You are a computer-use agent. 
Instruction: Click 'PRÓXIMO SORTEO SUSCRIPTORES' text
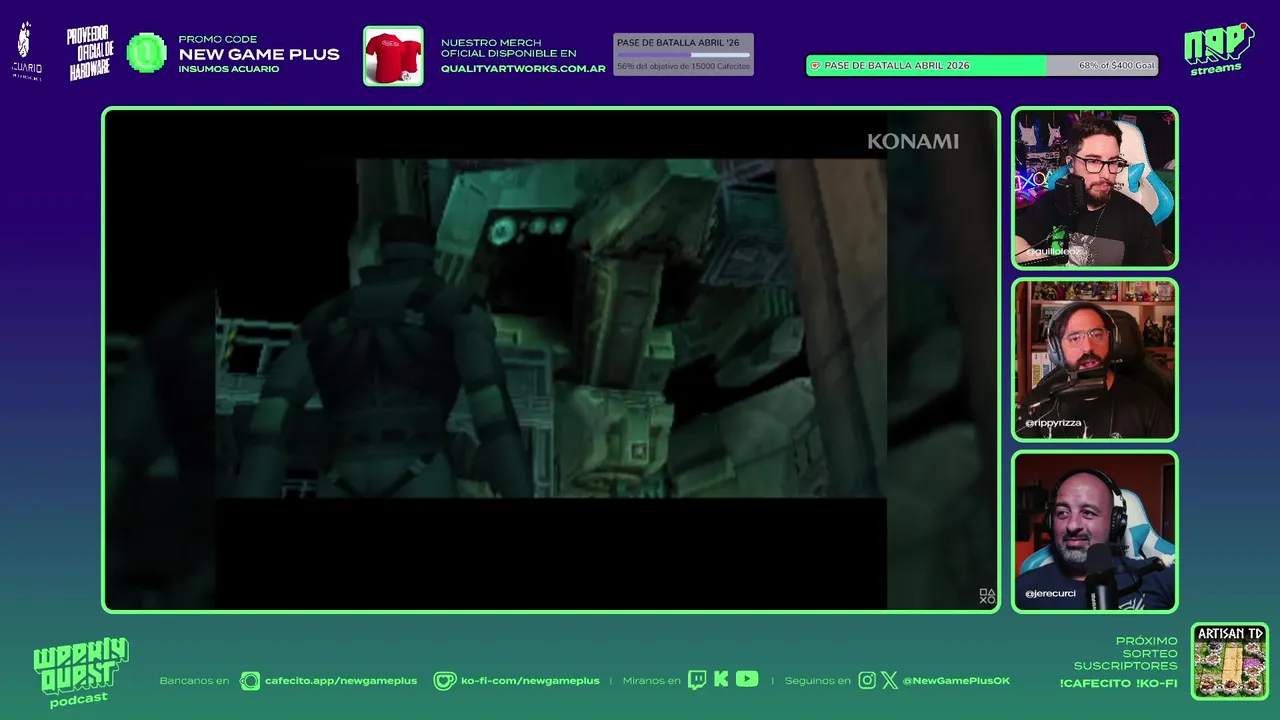[1126, 653]
